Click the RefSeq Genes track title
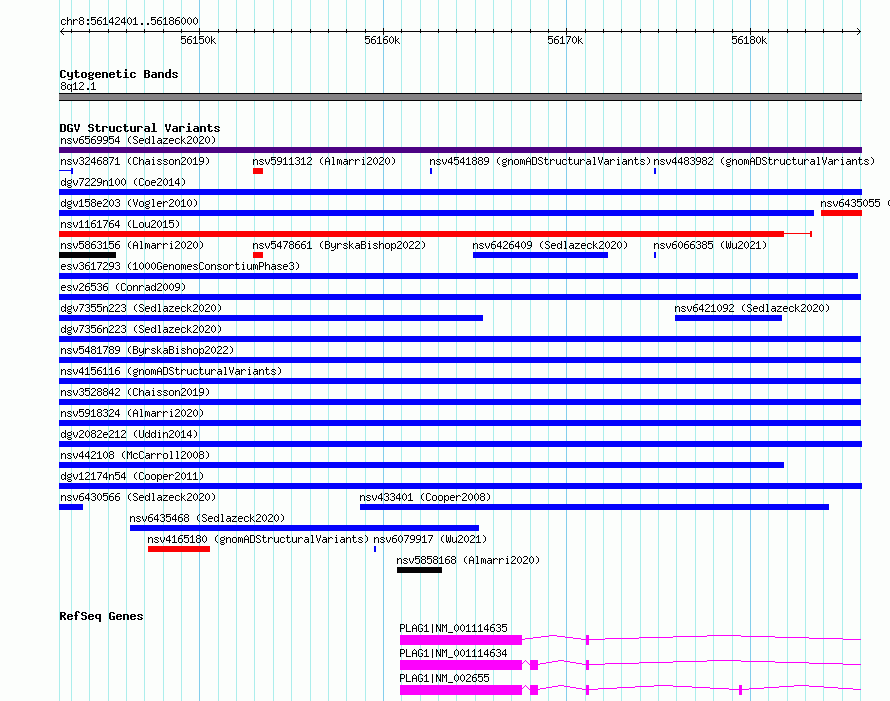 point(101,616)
